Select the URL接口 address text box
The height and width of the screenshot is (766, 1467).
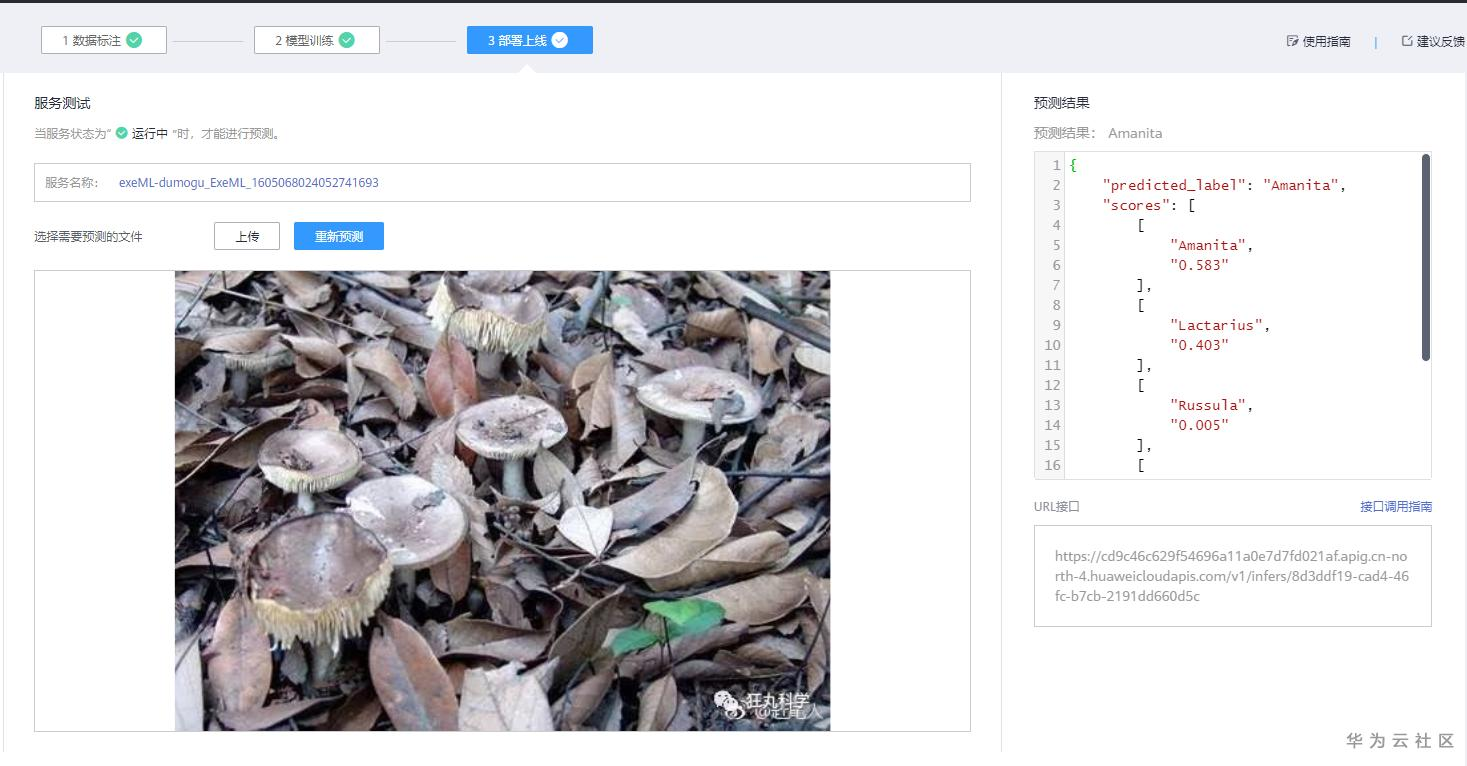pyautogui.click(x=1231, y=575)
